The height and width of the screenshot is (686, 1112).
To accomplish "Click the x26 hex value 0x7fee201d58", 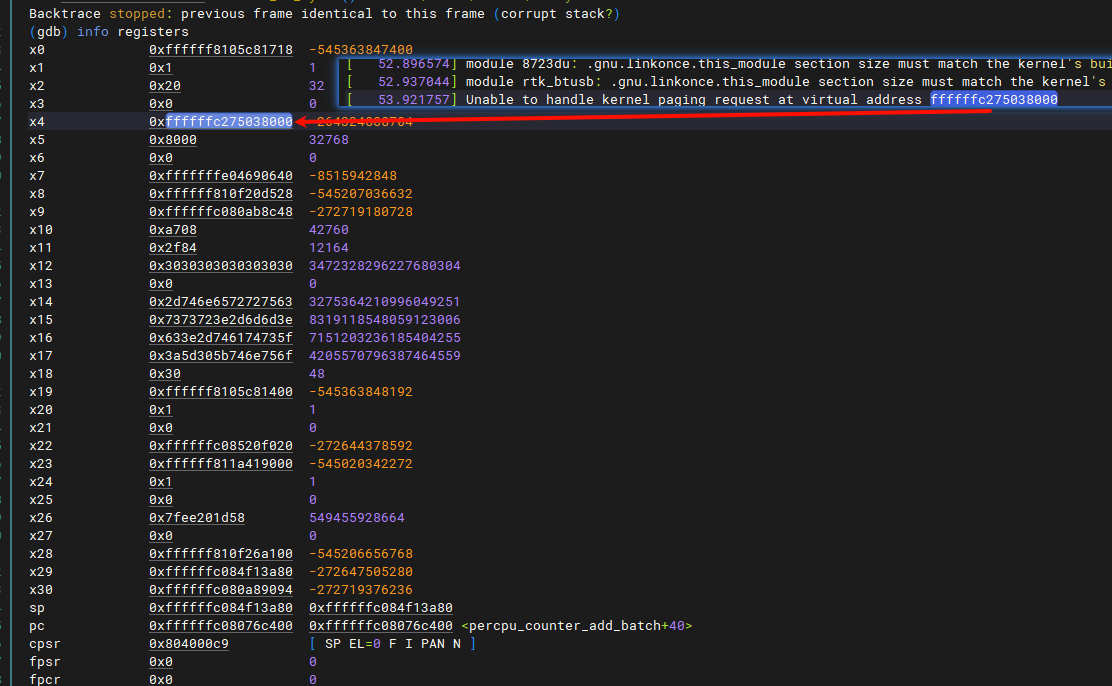I will [x=196, y=518].
